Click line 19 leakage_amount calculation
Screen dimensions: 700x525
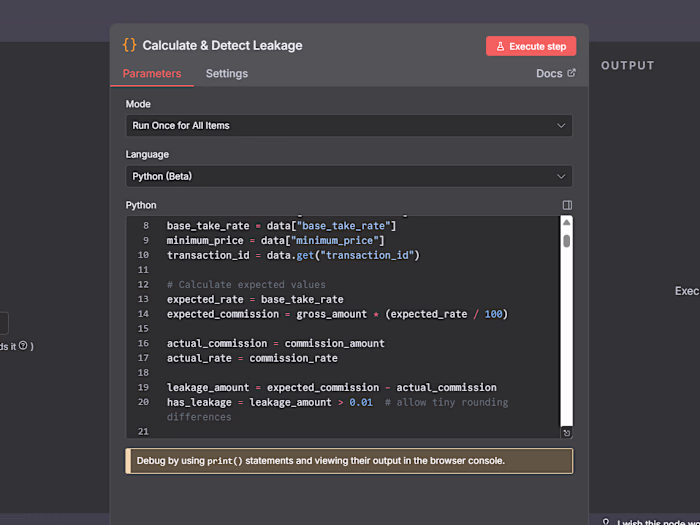coord(332,388)
